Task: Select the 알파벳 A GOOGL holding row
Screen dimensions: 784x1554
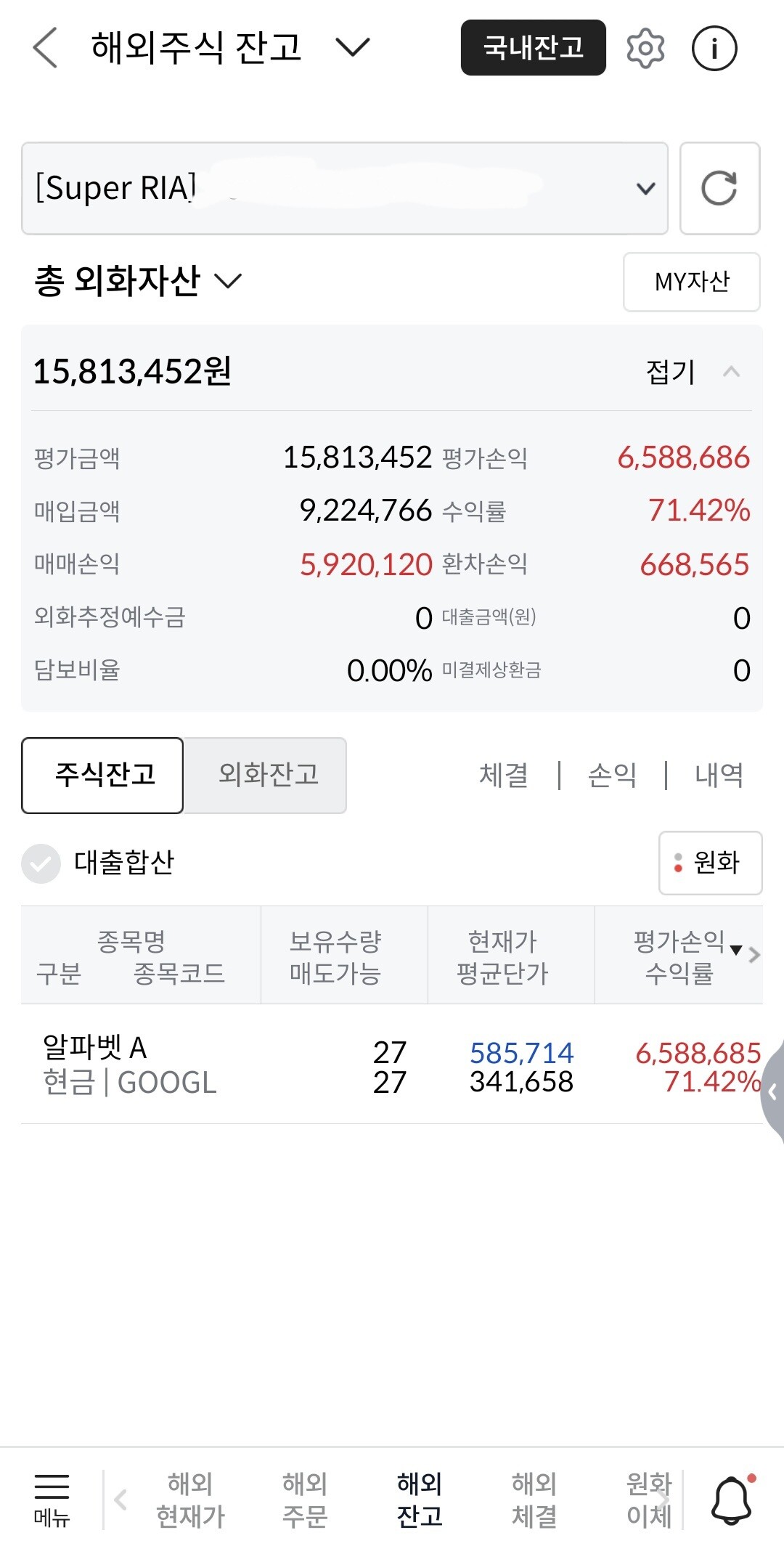Action: (x=392, y=1065)
